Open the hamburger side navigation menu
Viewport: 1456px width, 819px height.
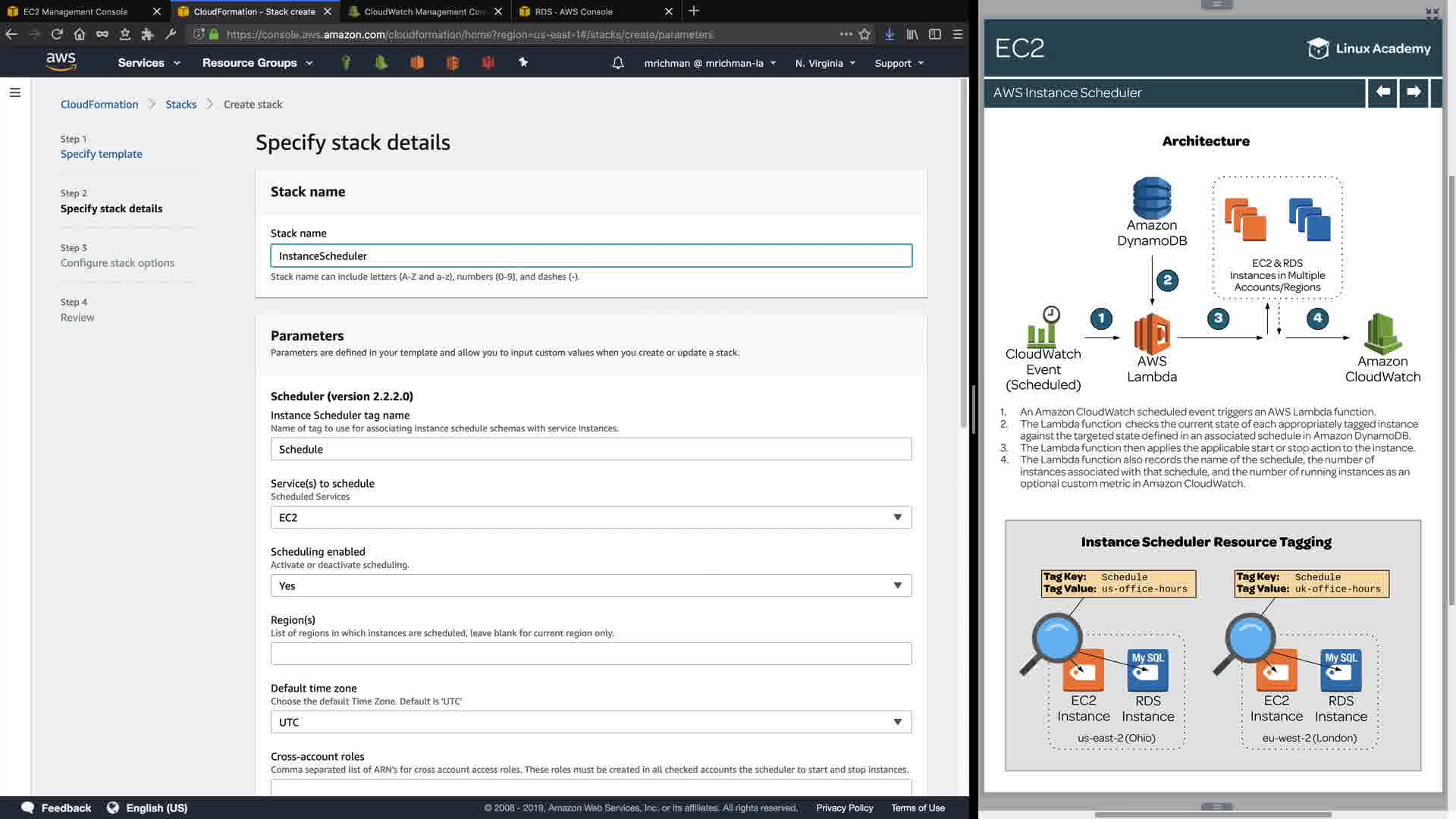coord(14,93)
